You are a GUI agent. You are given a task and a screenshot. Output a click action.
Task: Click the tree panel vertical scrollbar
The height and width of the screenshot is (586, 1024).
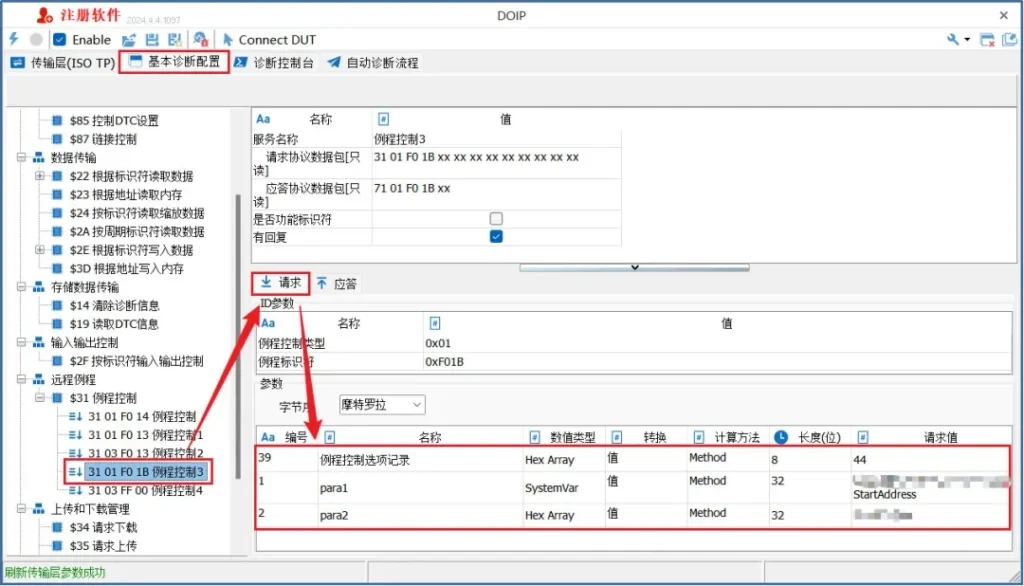click(x=238, y=300)
